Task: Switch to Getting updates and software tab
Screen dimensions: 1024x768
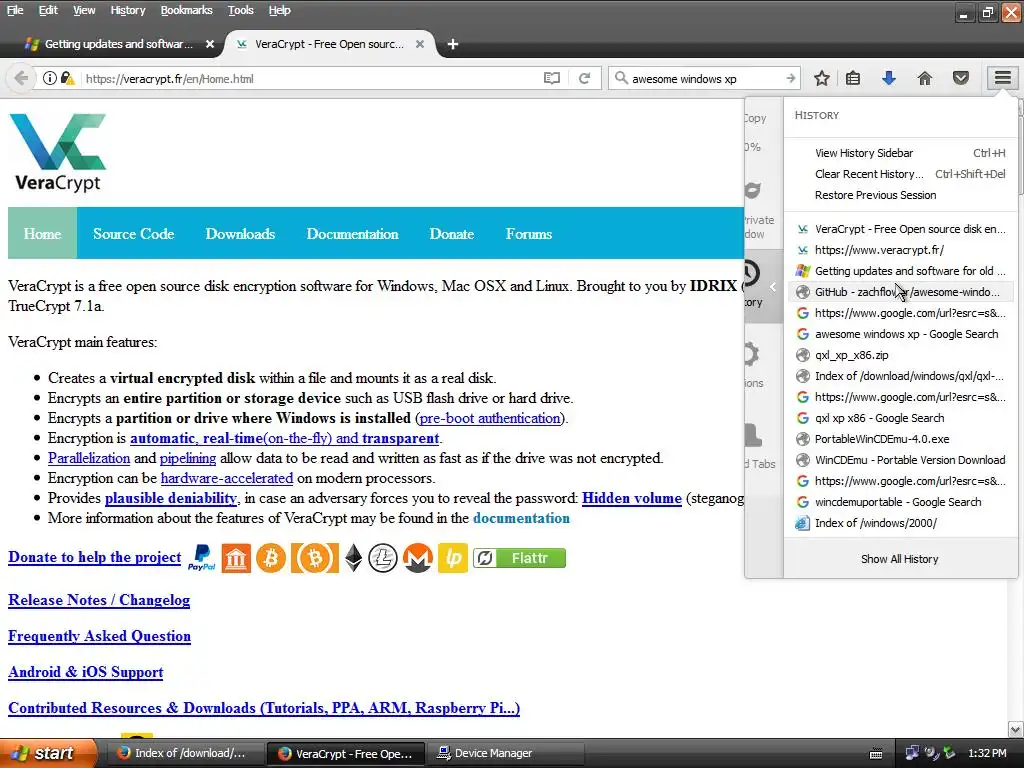Action: coord(118,44)
